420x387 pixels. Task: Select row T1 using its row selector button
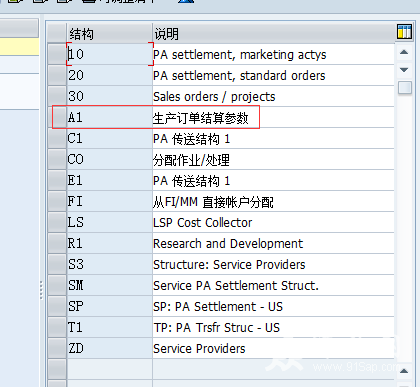[57, 327]
